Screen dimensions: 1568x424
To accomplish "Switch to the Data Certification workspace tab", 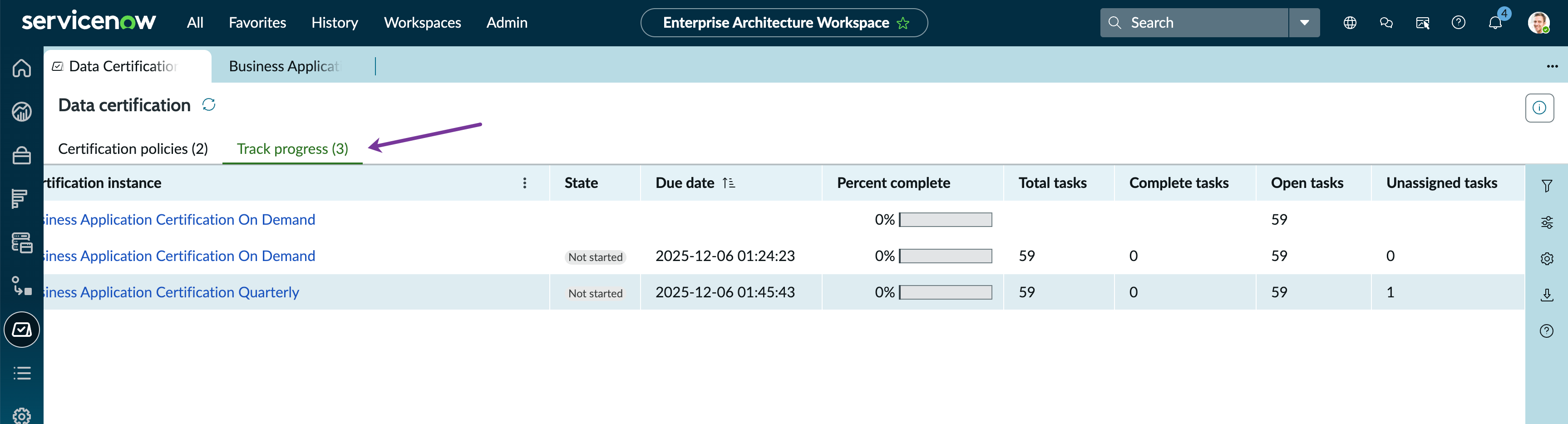I will pos(128,66).
